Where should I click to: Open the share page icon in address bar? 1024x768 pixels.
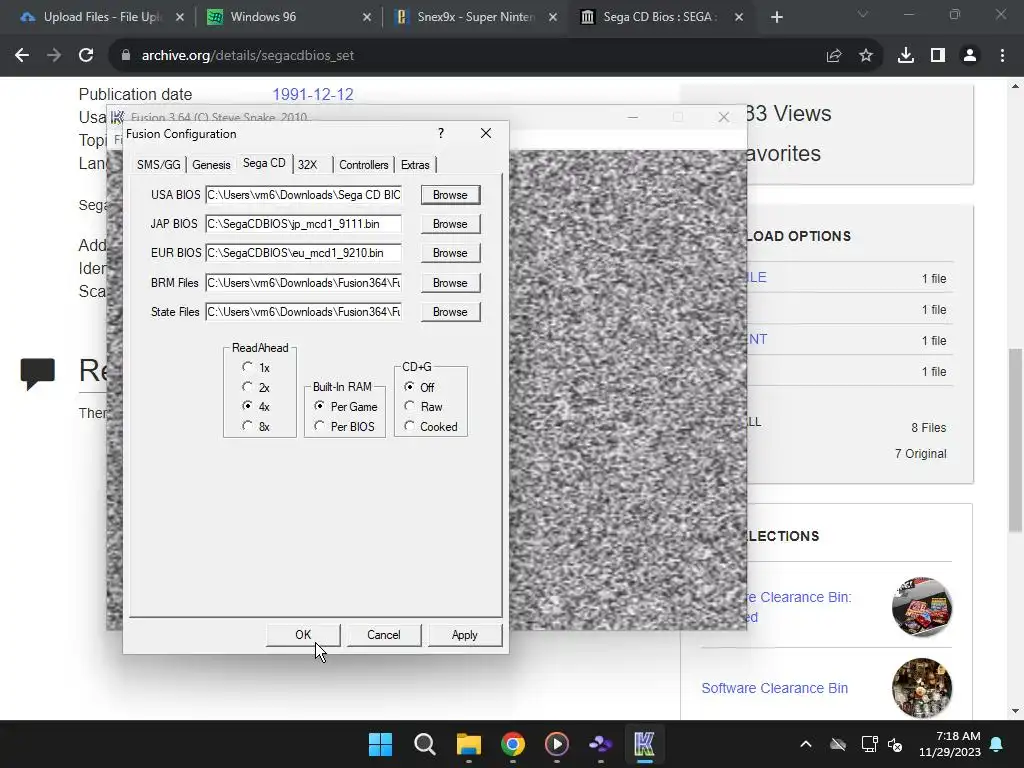(x=834, y=56)
